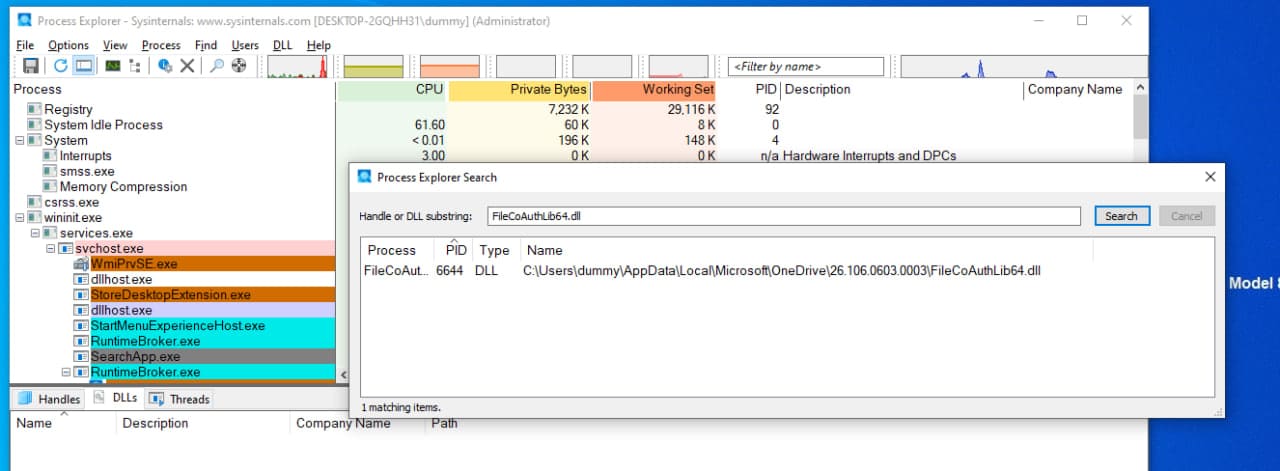Viewport: 1280px width, 471px height.
Task: Click the StoreDesktopExtension.exe process icon
Action: pyautogui.click(x=82, y=295)
